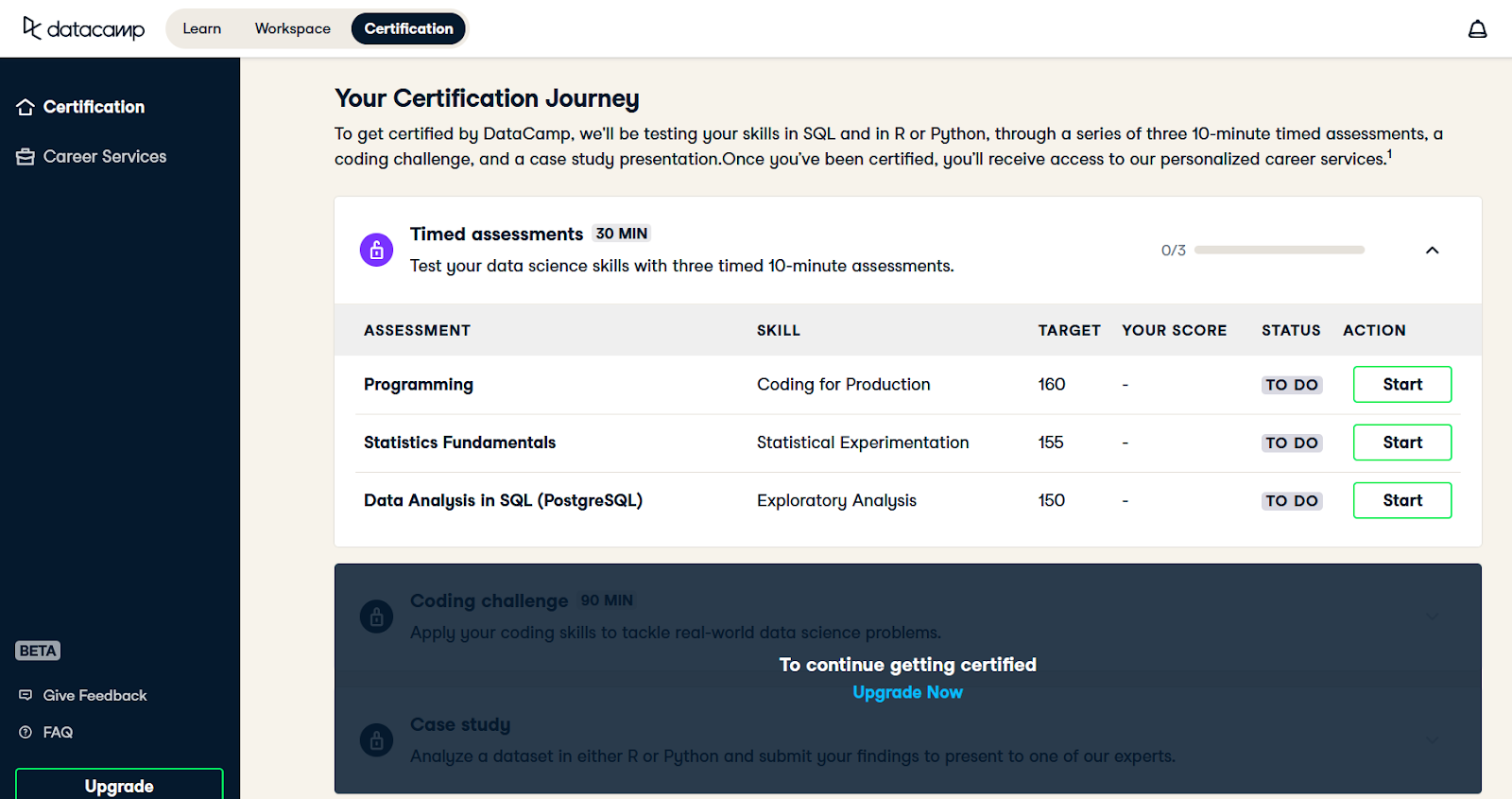1512x799 pixels.
Task: Select the Certification tab in top navigation
Action: [408, 28]
